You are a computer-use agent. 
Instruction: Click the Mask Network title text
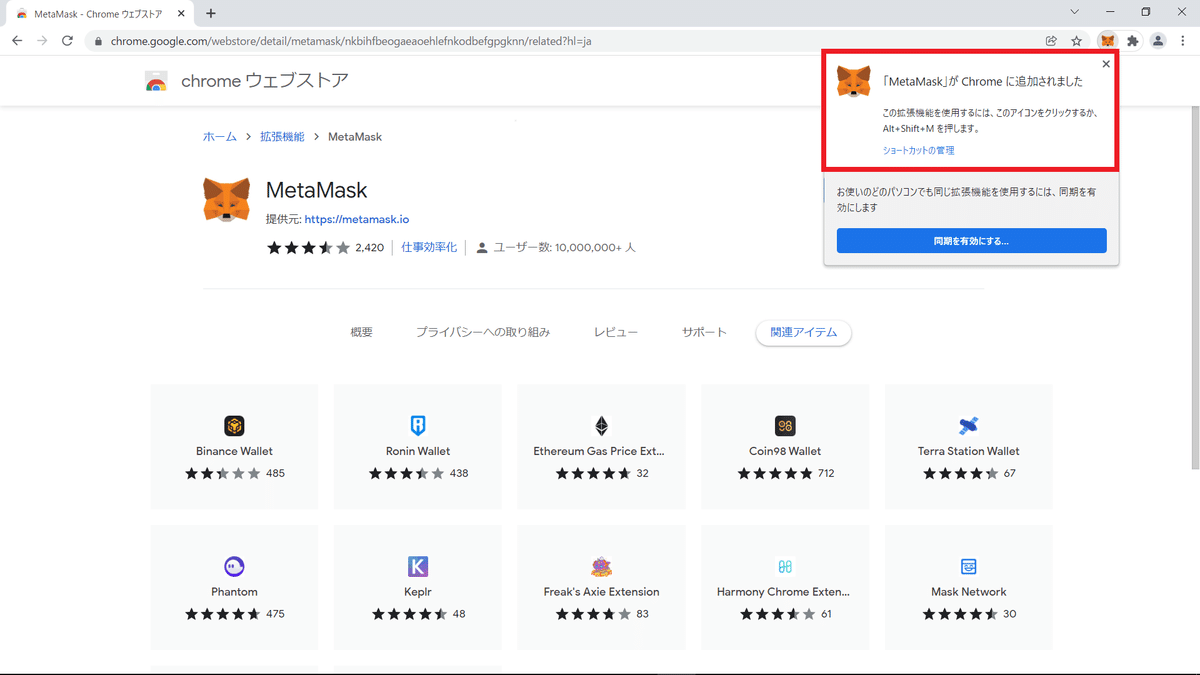point(968,592)
